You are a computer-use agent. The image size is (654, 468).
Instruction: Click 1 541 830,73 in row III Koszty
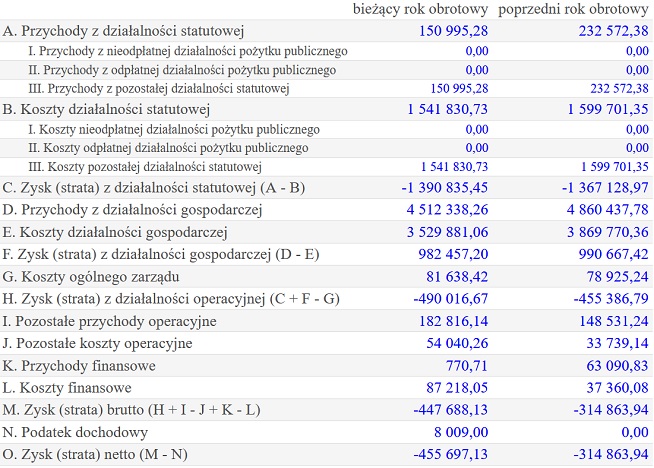click(x=454, y=167)
